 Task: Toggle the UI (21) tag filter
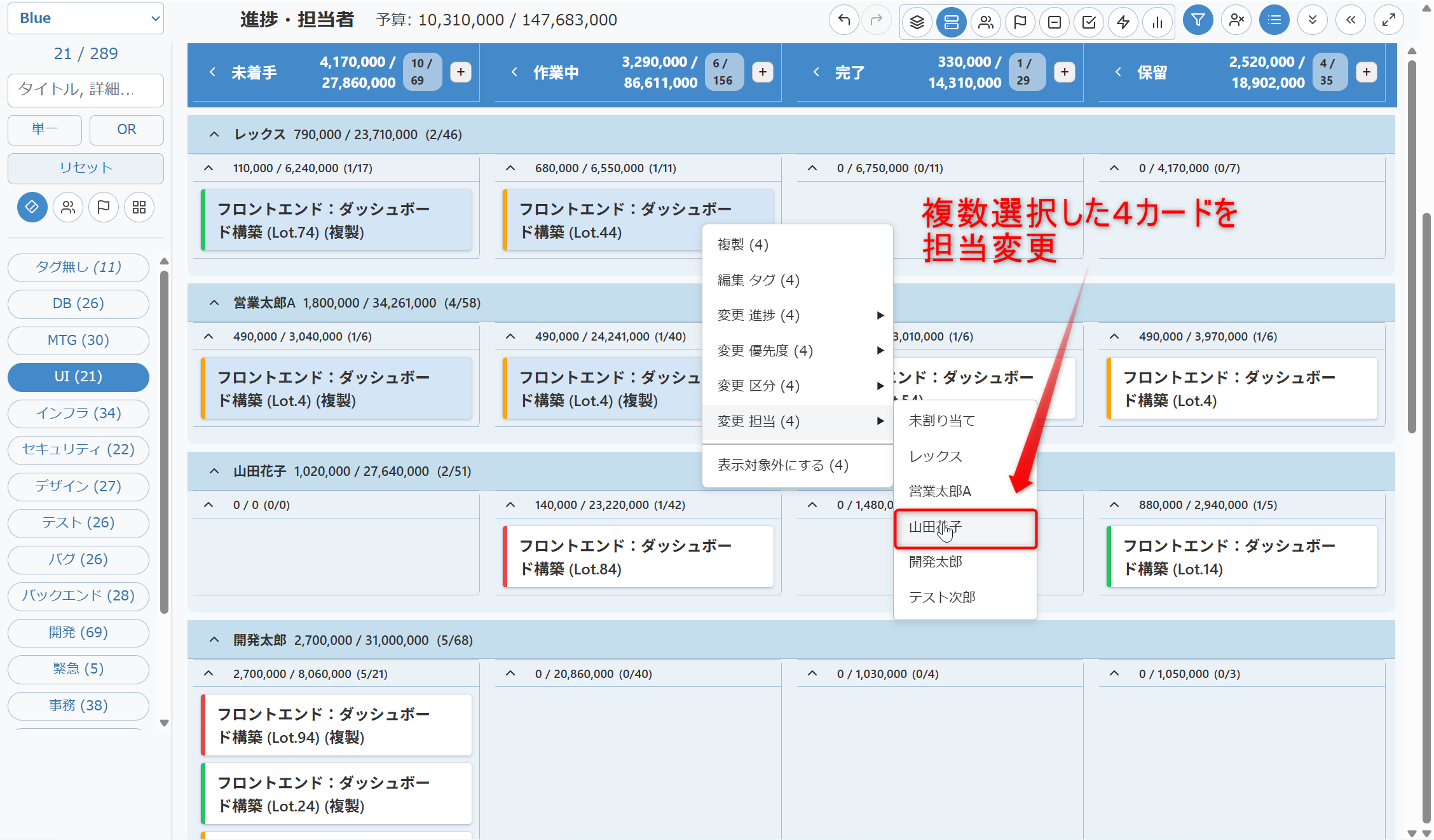pos(78,377)
